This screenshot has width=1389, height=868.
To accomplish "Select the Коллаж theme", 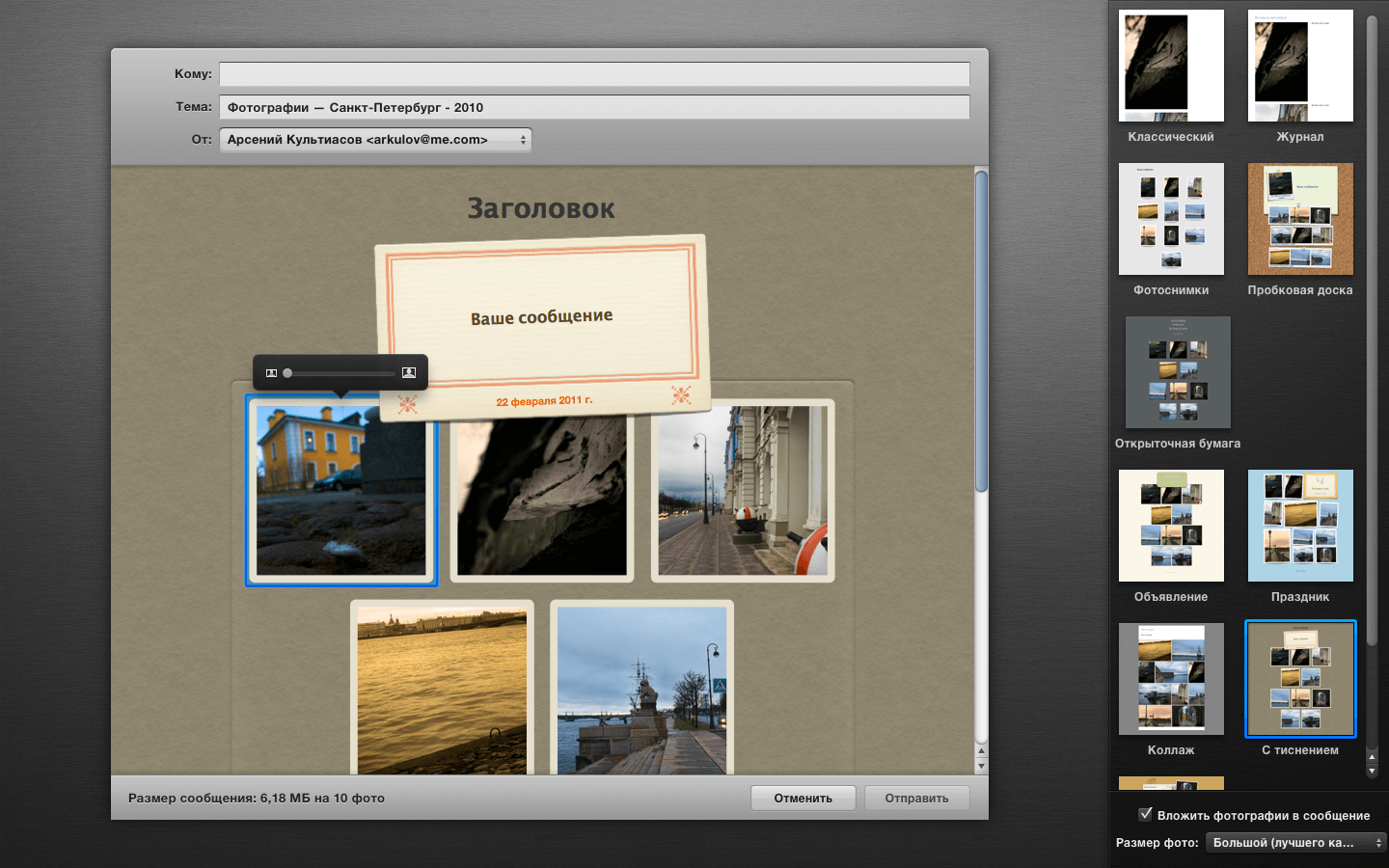I will click(x=1171, y=679).
